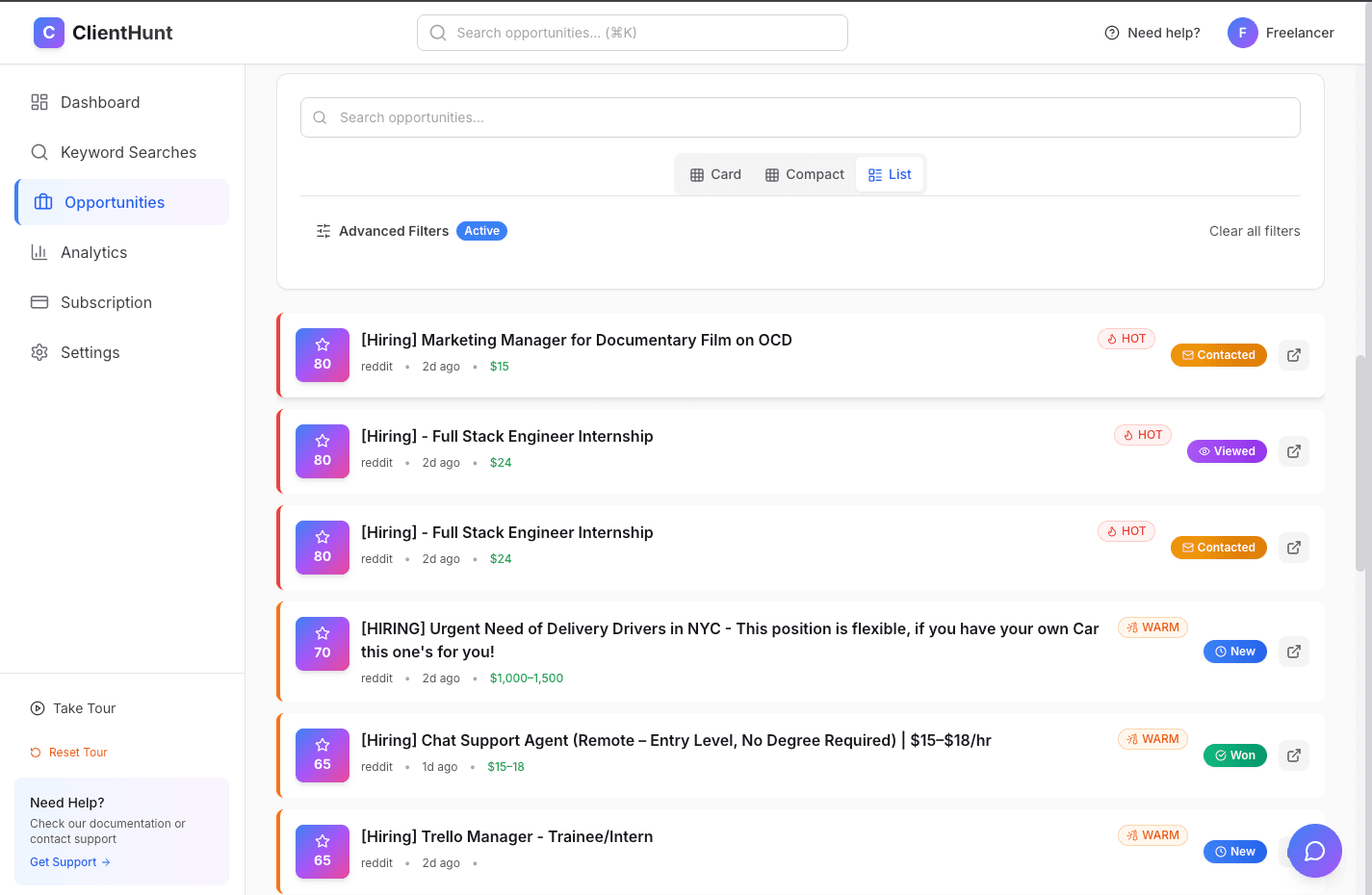Toggle Viewed status on Full Stack Internship

[1227, 450]
